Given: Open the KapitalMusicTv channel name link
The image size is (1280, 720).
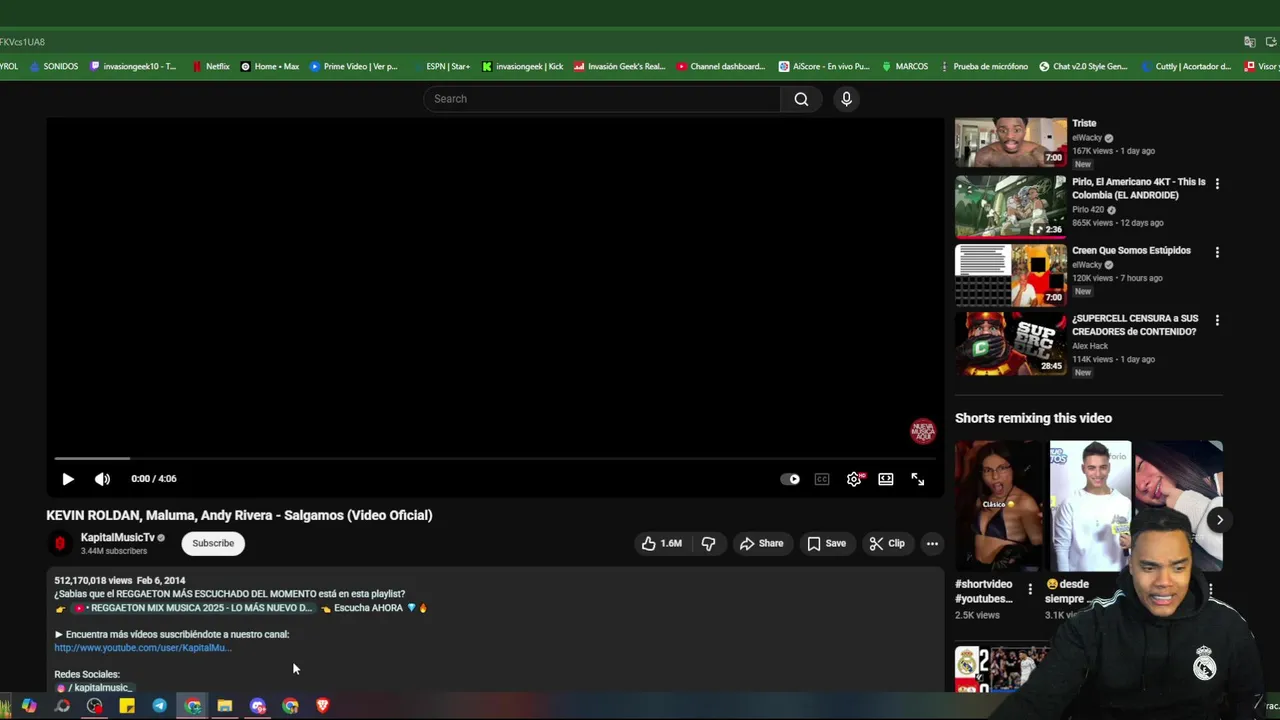Looking at the screenshot, I should (118, 537).
